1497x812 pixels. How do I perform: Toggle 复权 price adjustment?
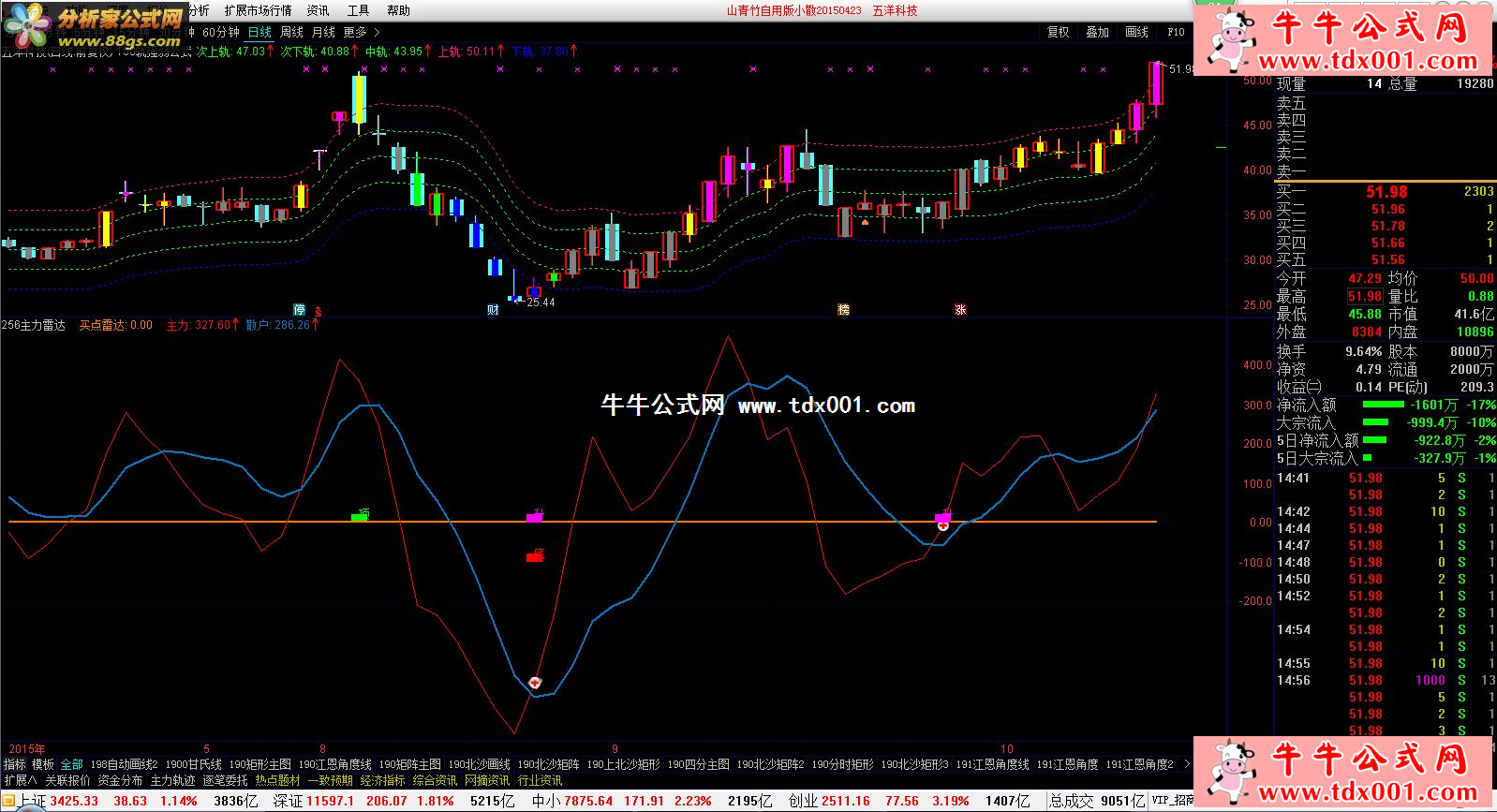click(1058, 32)
